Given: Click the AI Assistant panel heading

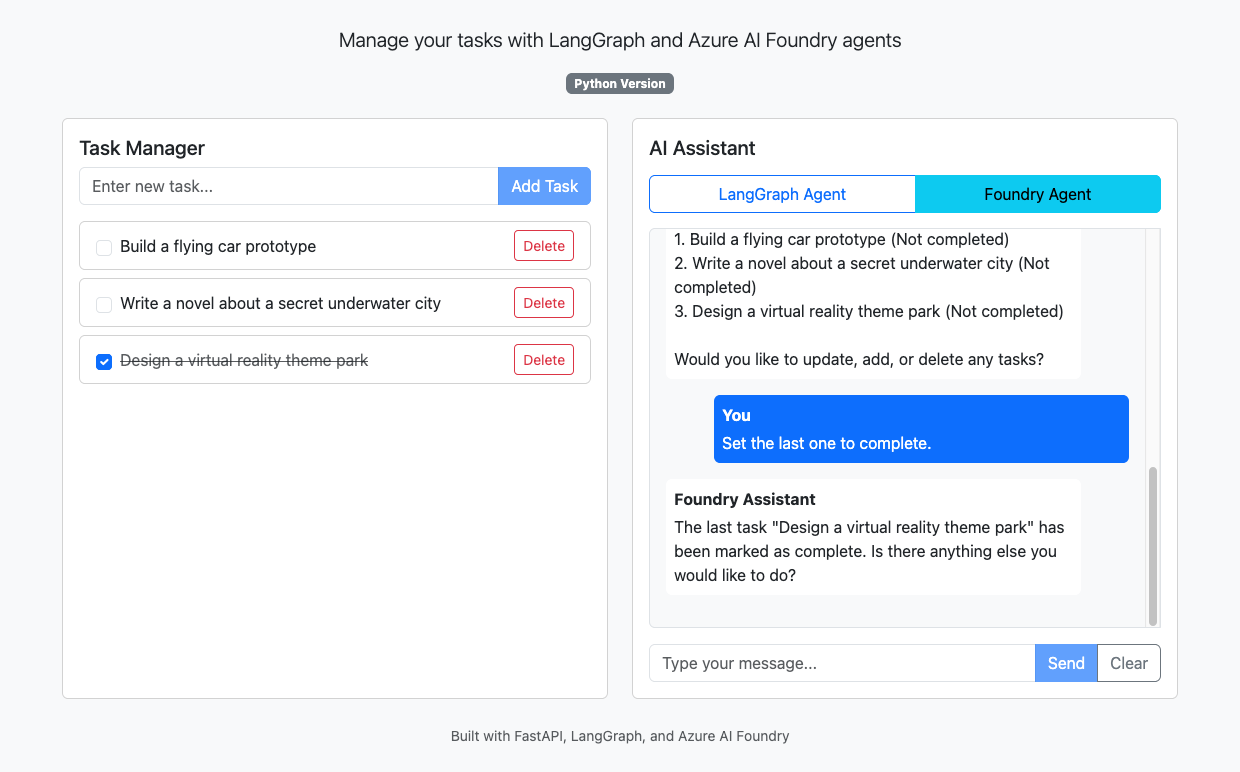Looking at the screenshot, I should (x=701, y=148).
